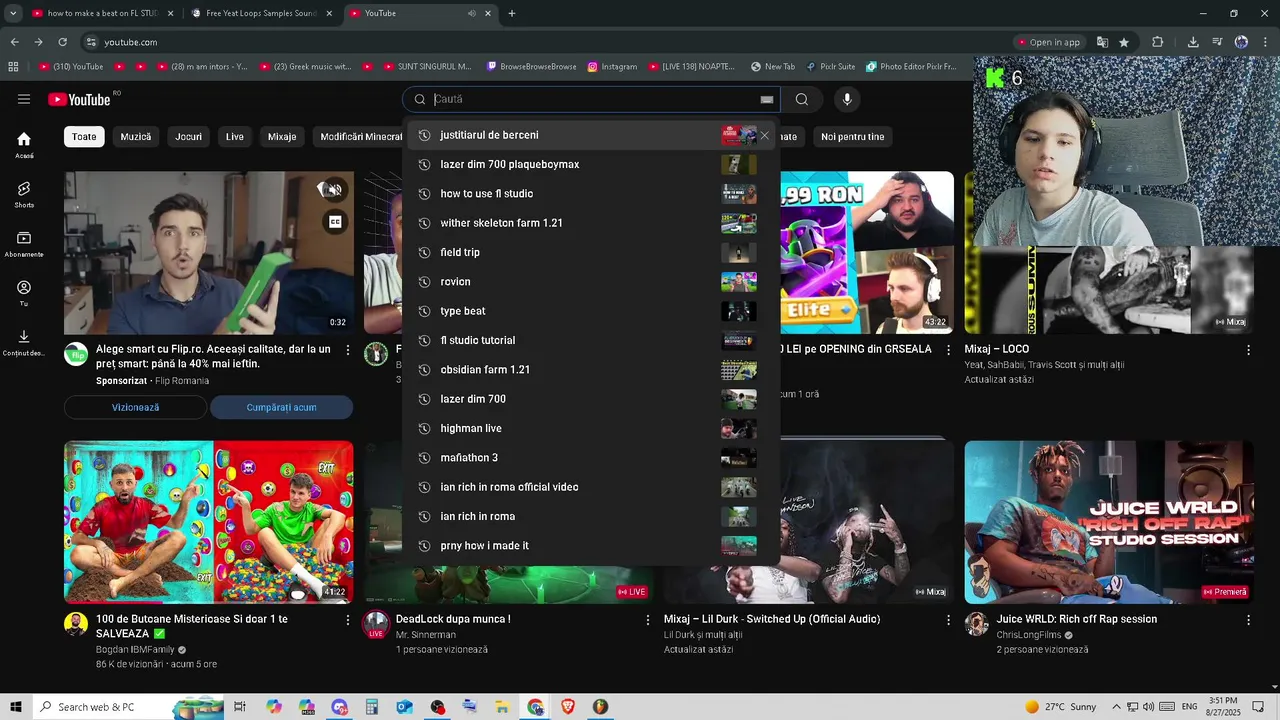The width and height of the screenshot is (1280, 720).
Task: Open the taskbar weather widget showing 27°C Sunny
Action: (1060, 707)
